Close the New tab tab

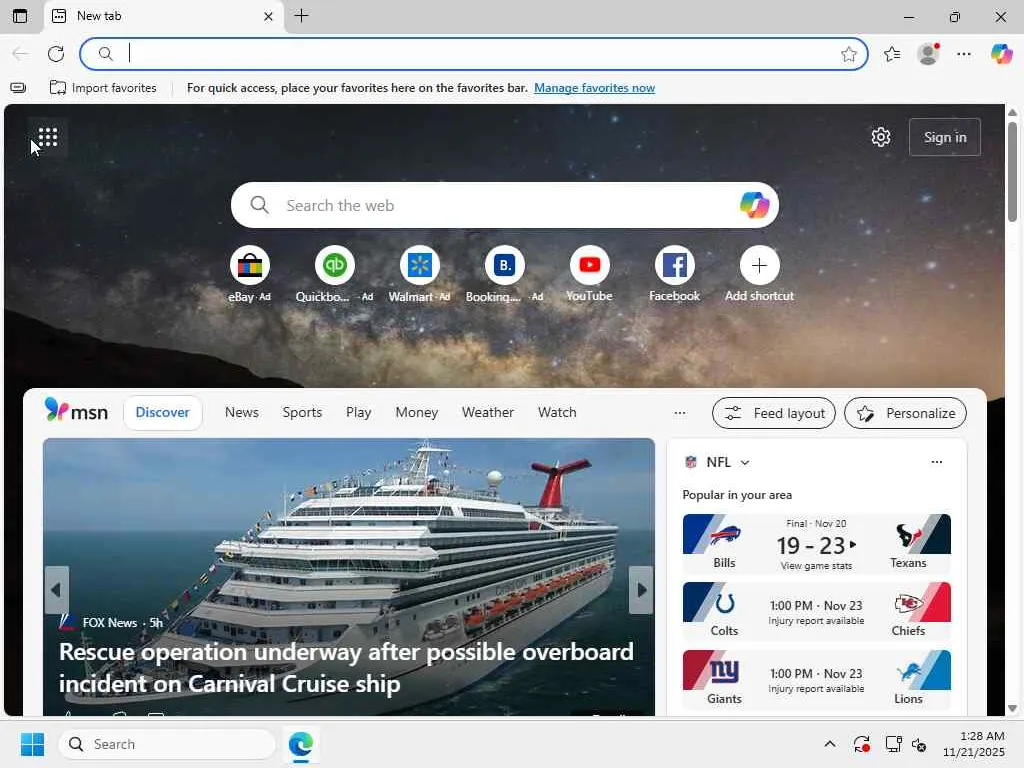coord(268,16)
